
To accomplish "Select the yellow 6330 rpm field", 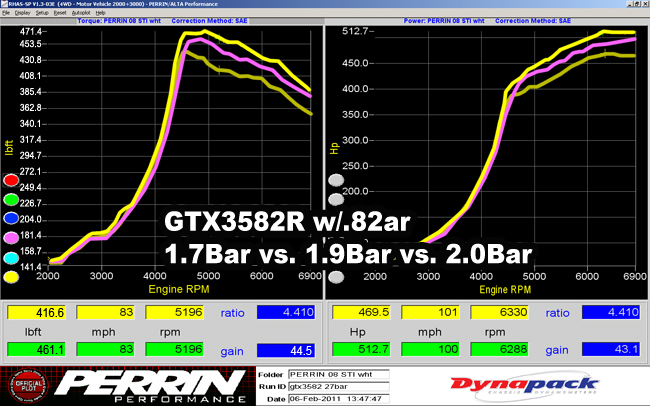I will [500, 312].
